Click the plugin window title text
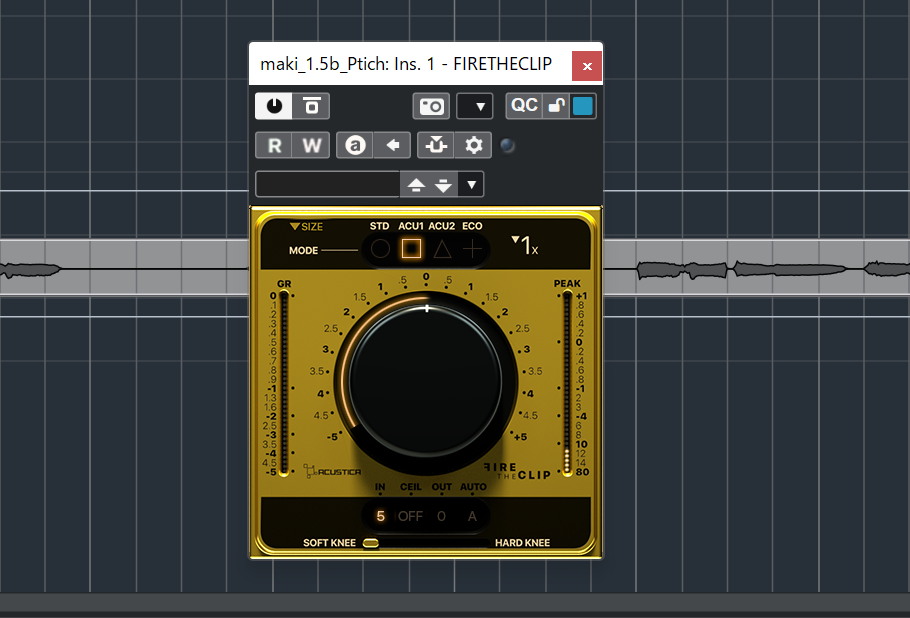 (406, 64)
